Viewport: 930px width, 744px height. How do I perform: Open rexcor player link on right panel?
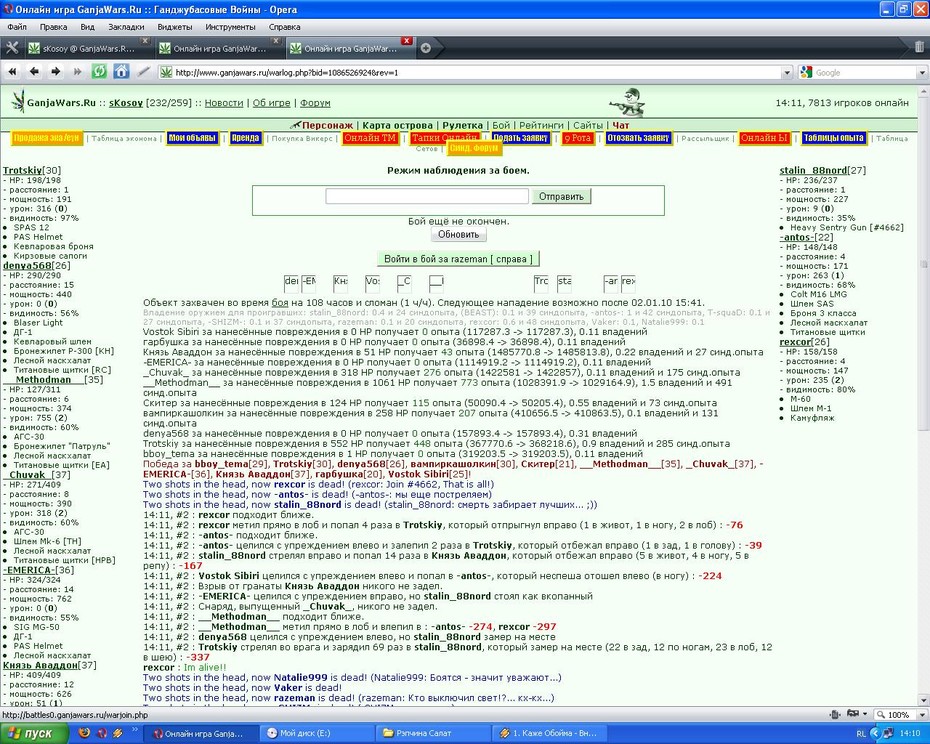(x=795, y=342)
